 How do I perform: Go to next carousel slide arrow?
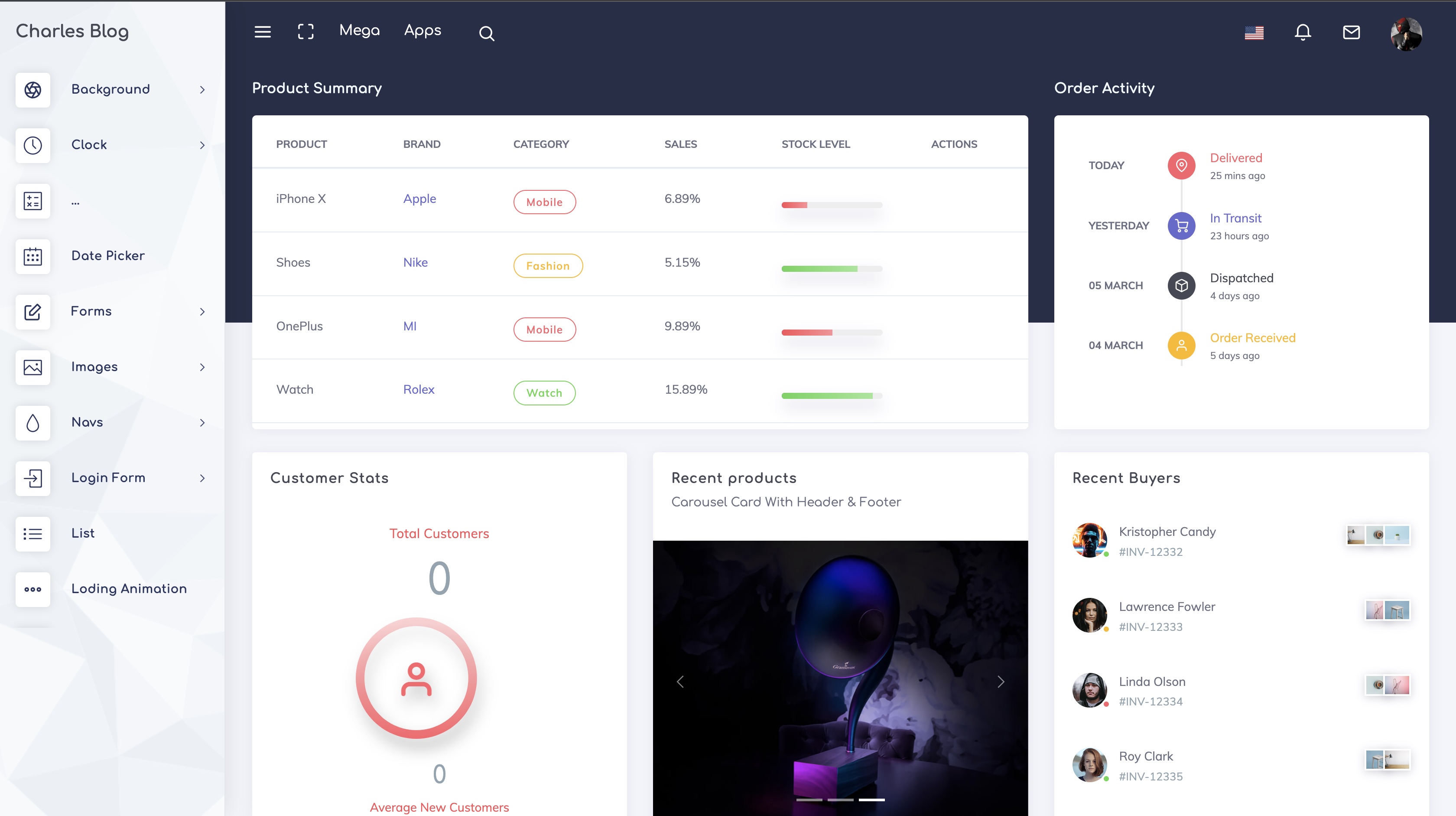click(x=1001, y=682)
